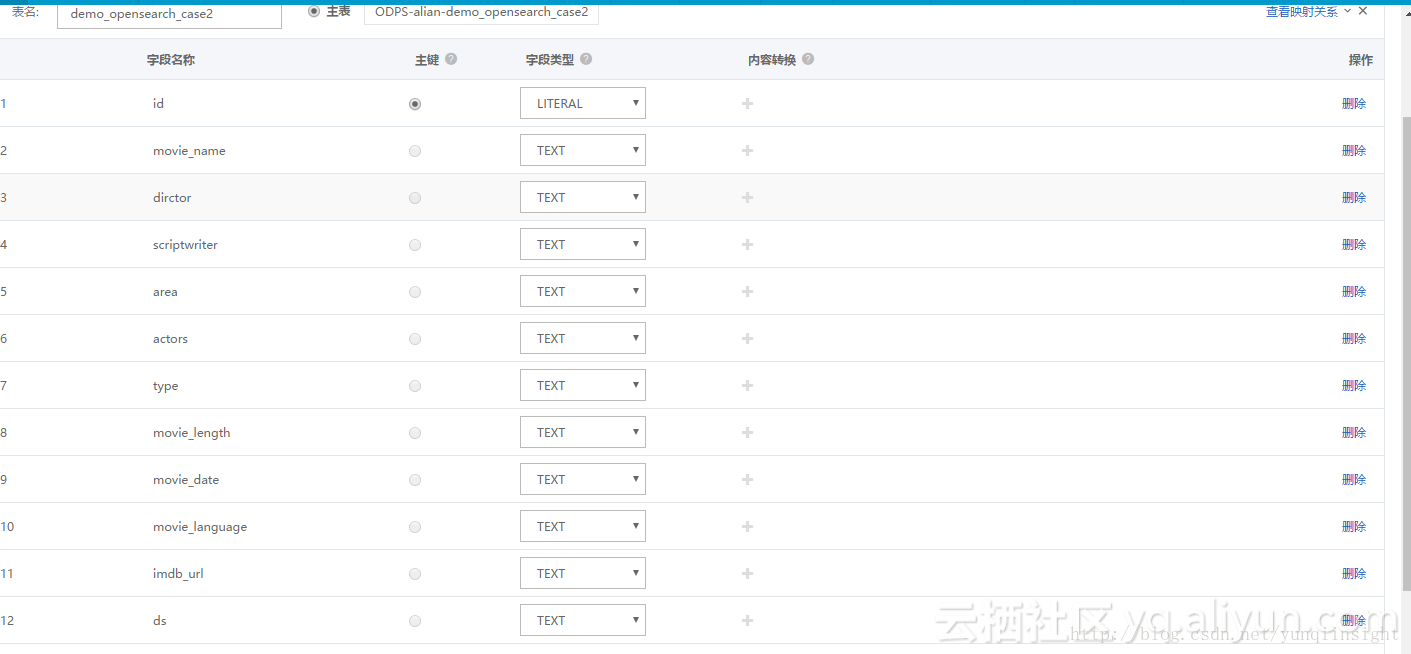Viewport: 1411px width, 654px height.
Task: Set movie_date as primary key
Action: click(x=415, y=480)
